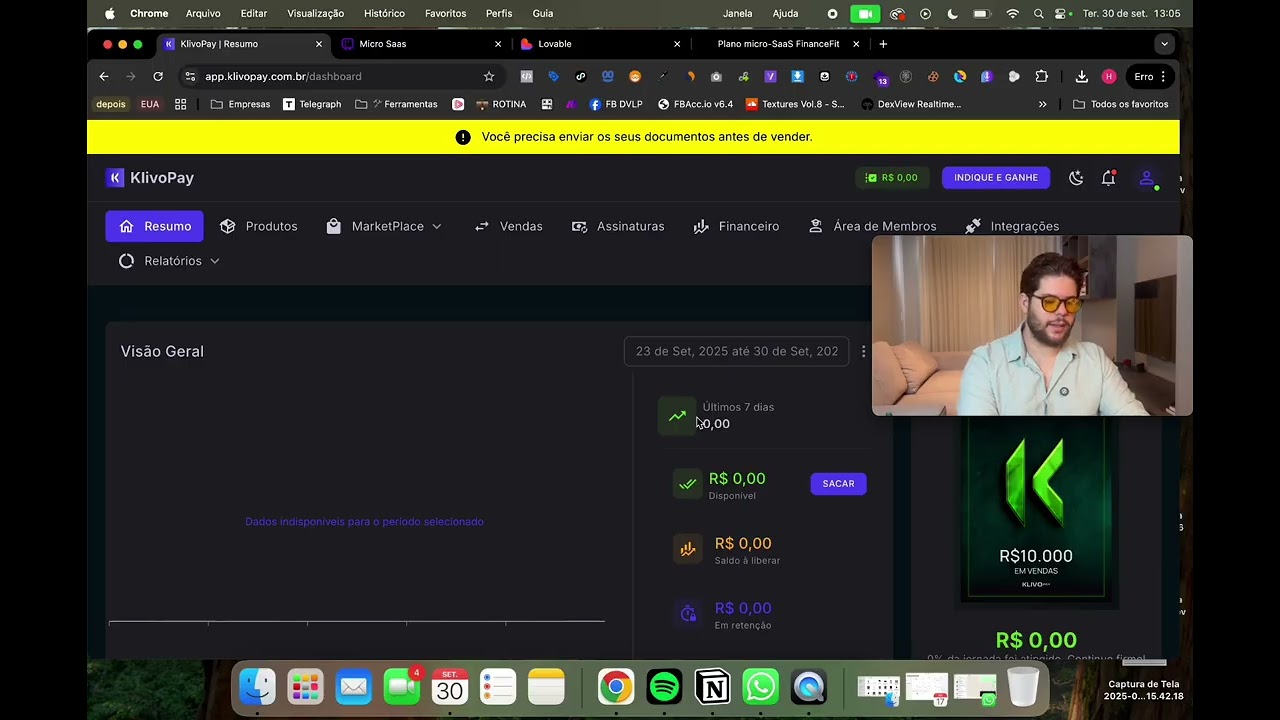This screenshot has width=1280, height=720.
Task: Open a new browser tab
Action: (883, 44)
